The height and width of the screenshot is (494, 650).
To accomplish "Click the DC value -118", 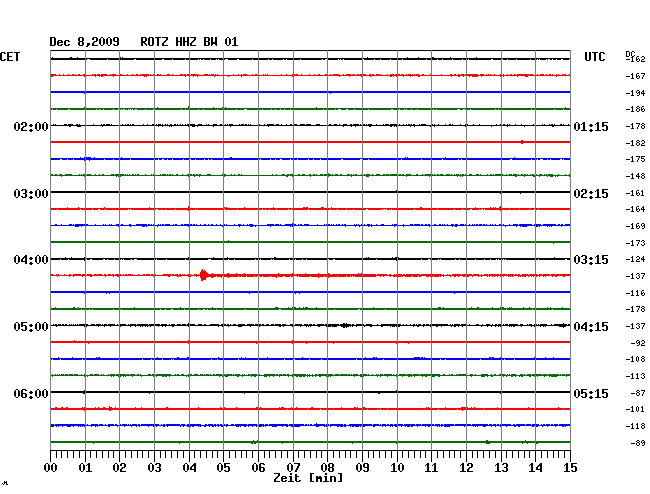I will [x=635, y=426].
